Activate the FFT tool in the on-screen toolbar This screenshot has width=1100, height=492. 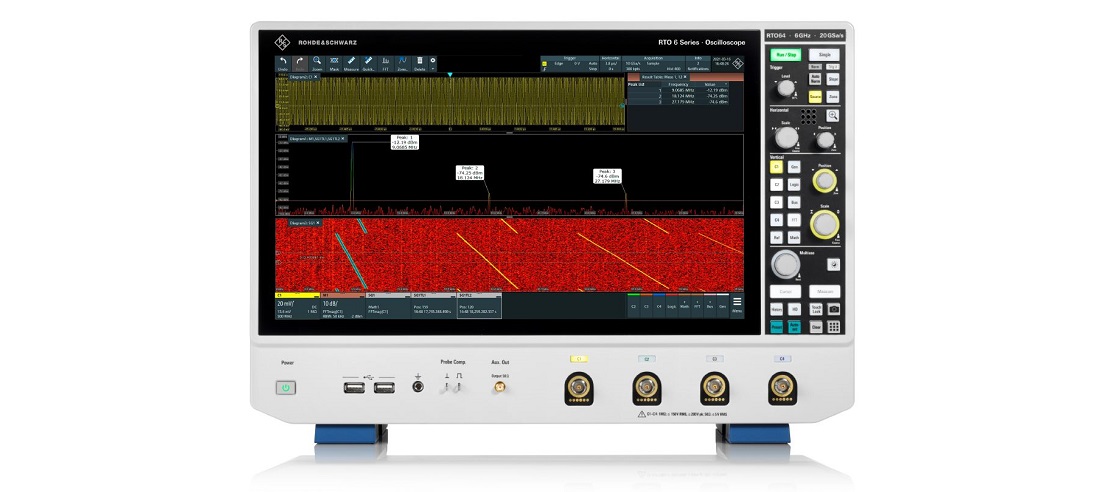coord(385,63)
